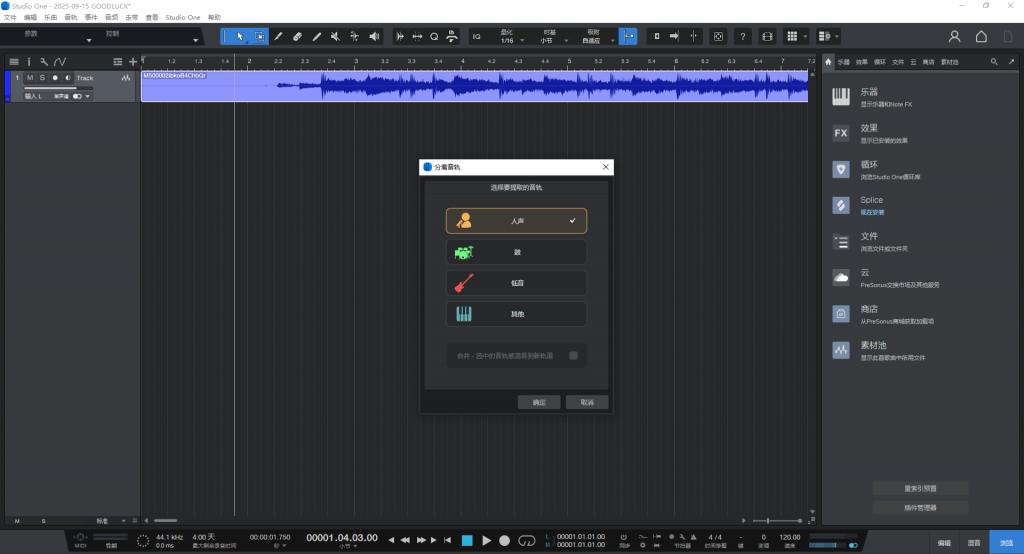Select the listen speaker tool
The width and height of the screenshot is (1024, 554).
(374, 36)
